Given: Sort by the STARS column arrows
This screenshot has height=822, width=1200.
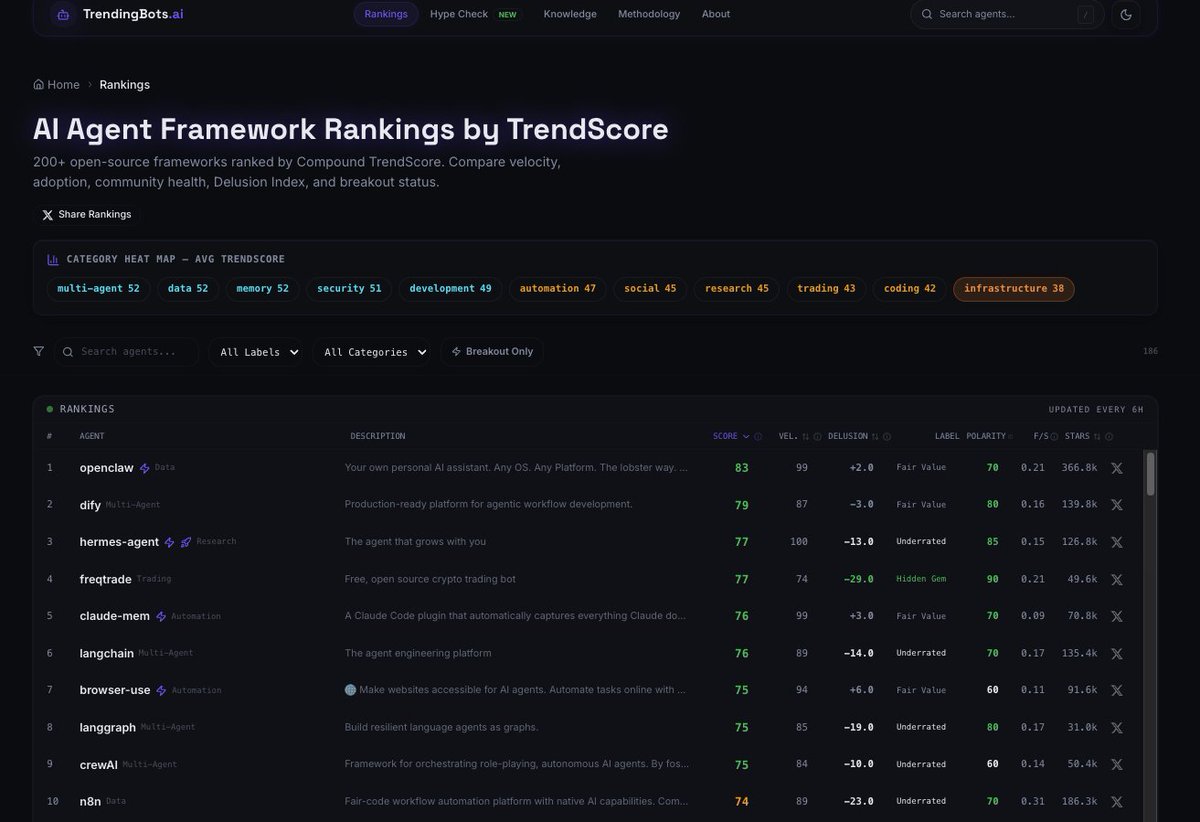Looking at the screenshot, I should 1097,436.
